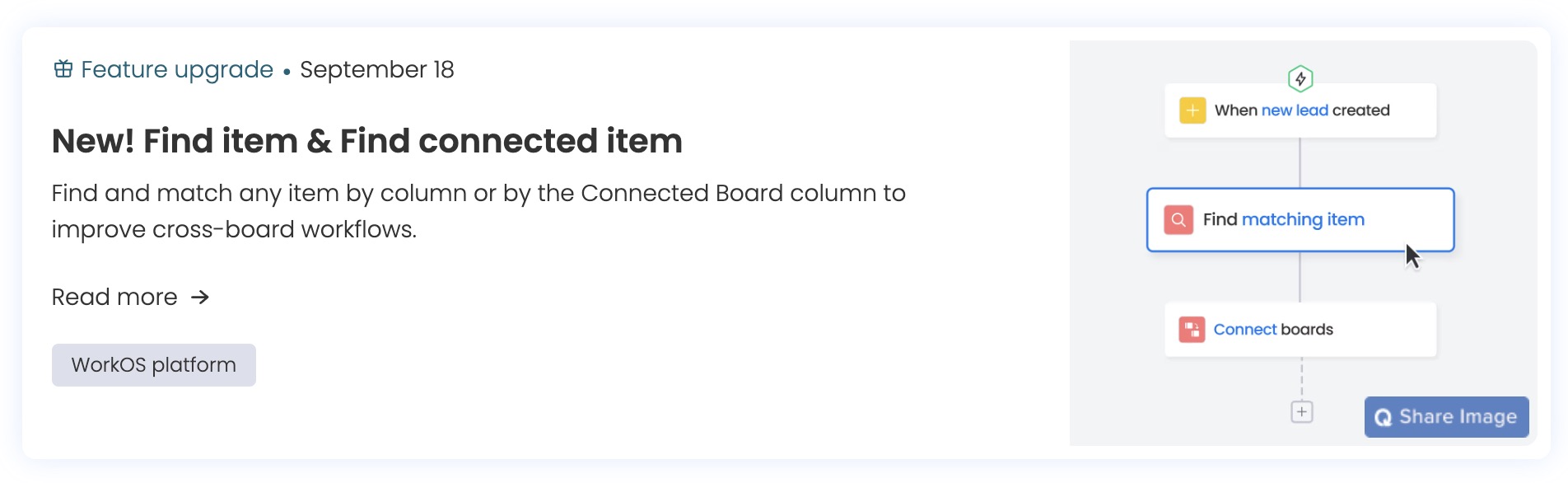Select the WorkOS platform tag

[153, 364]
